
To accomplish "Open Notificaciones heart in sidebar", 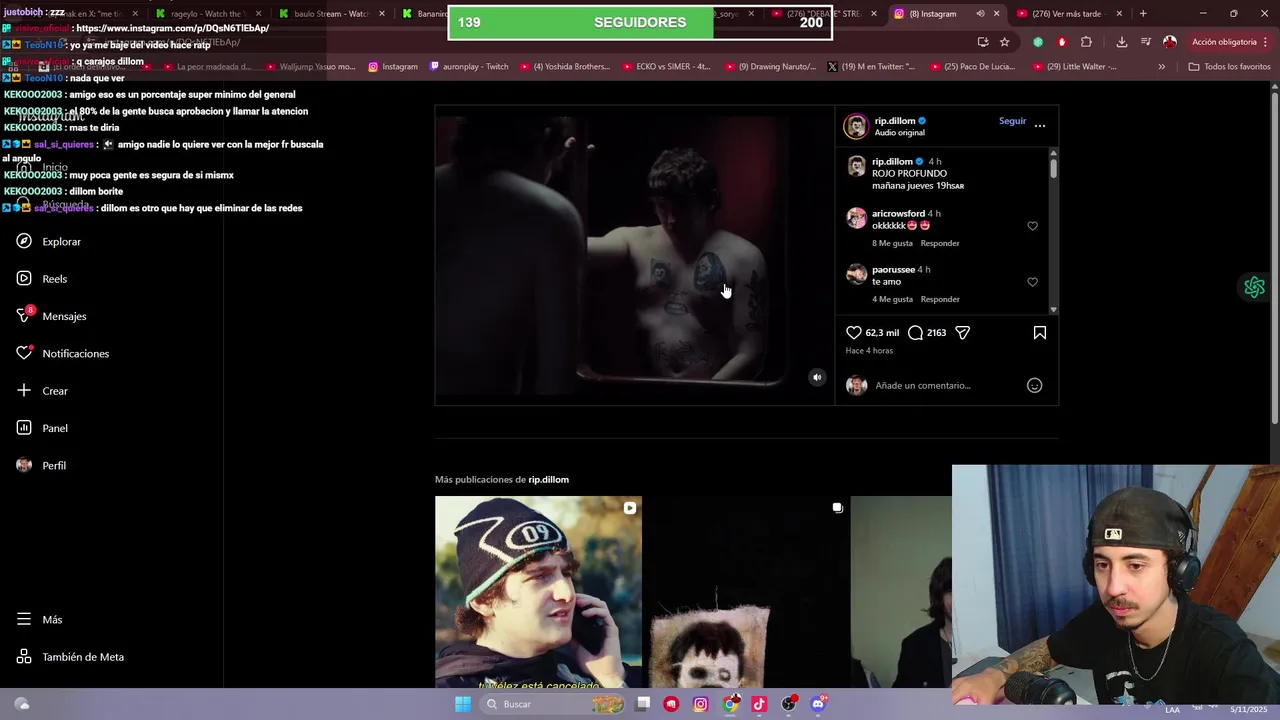I will (62, 353).
